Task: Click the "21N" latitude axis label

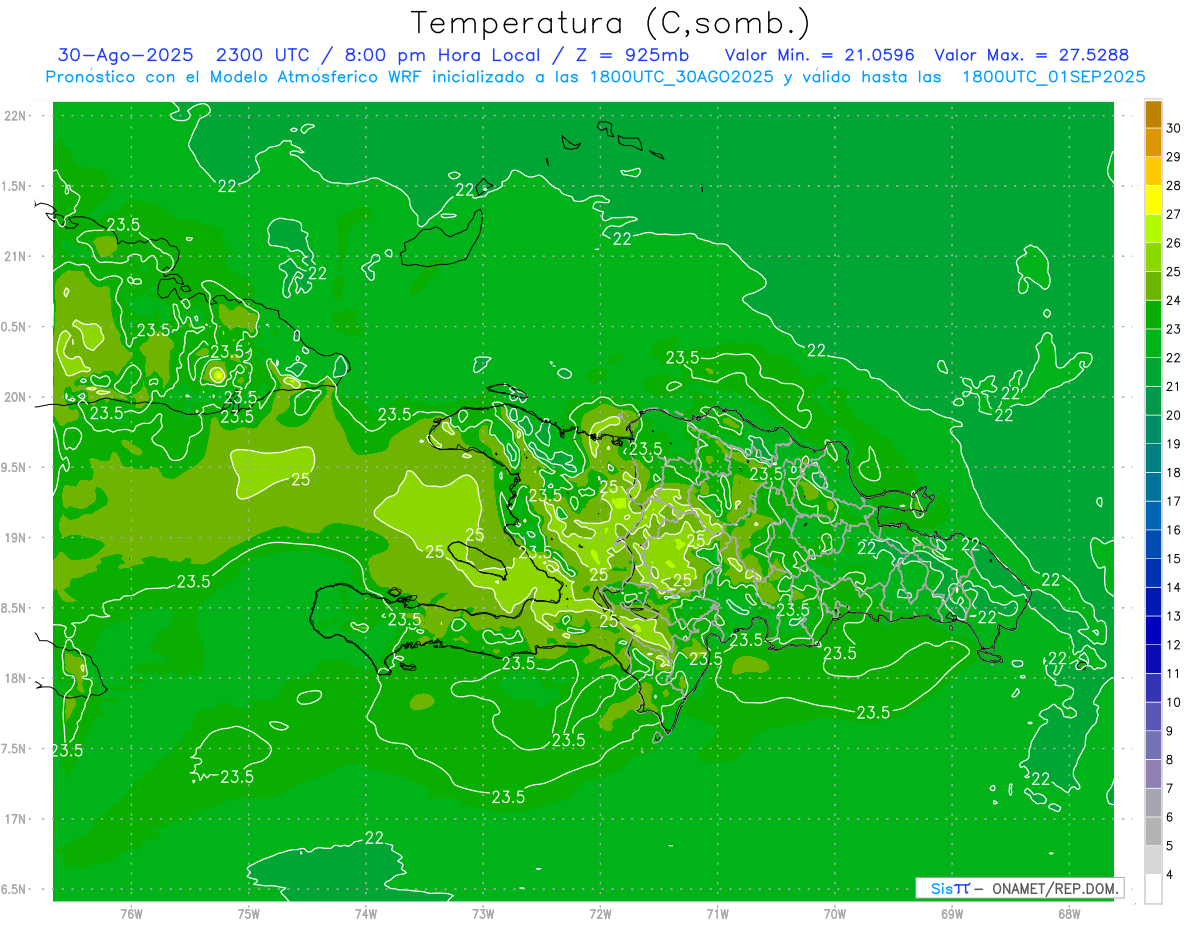Action: (16, 256)
